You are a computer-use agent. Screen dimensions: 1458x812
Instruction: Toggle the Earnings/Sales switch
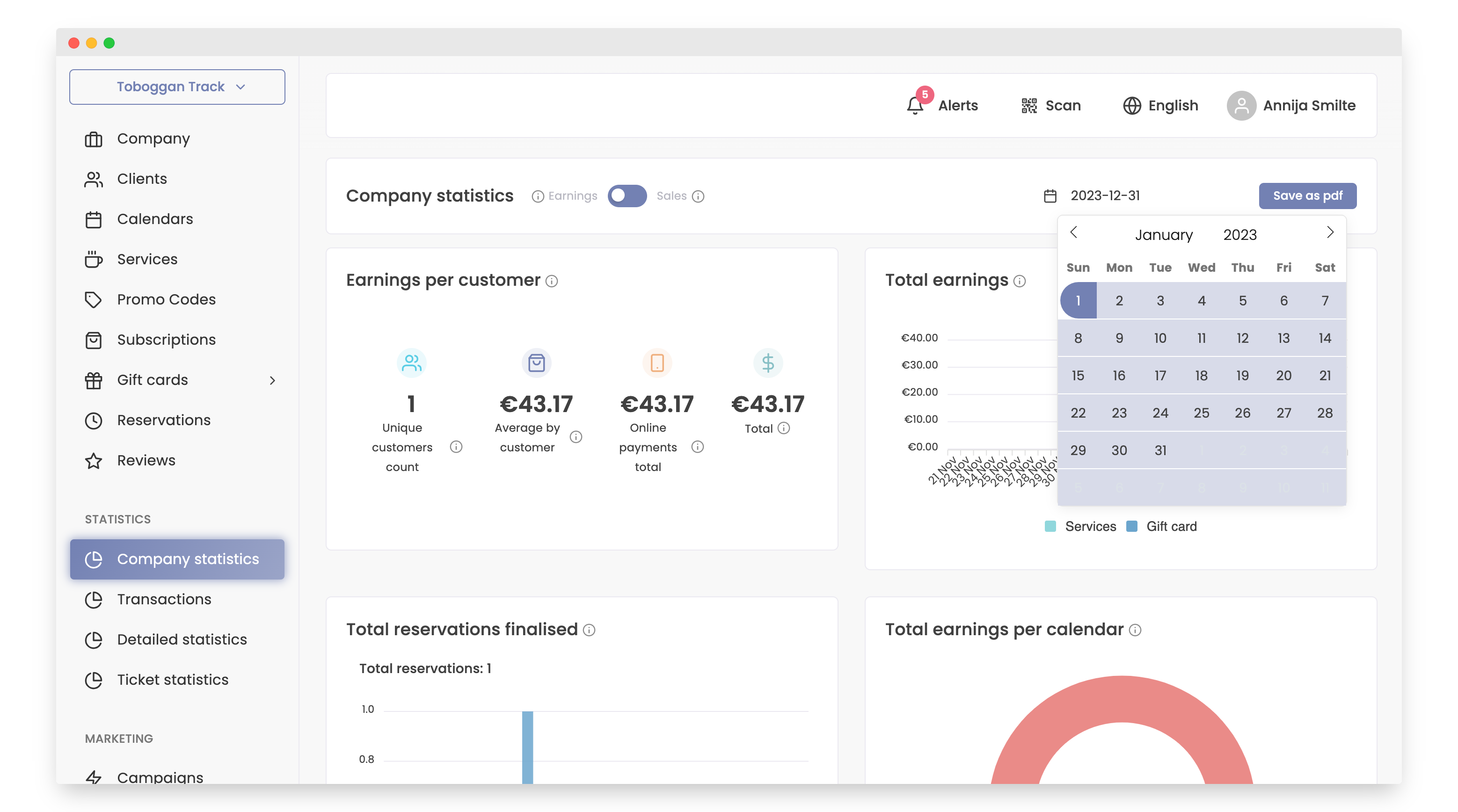pos(627,196)
